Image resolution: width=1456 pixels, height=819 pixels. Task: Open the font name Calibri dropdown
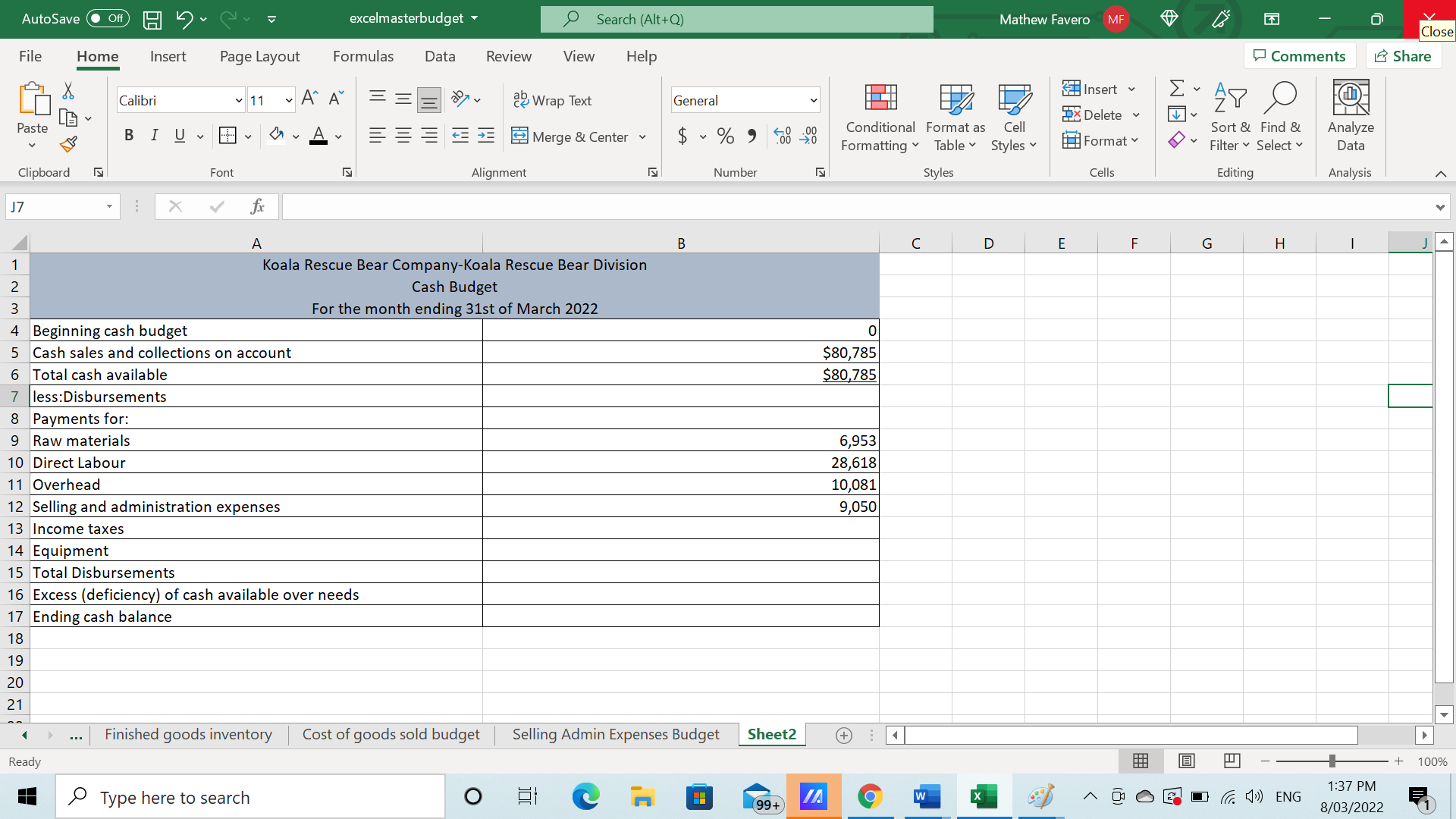[x=238, y=100]
